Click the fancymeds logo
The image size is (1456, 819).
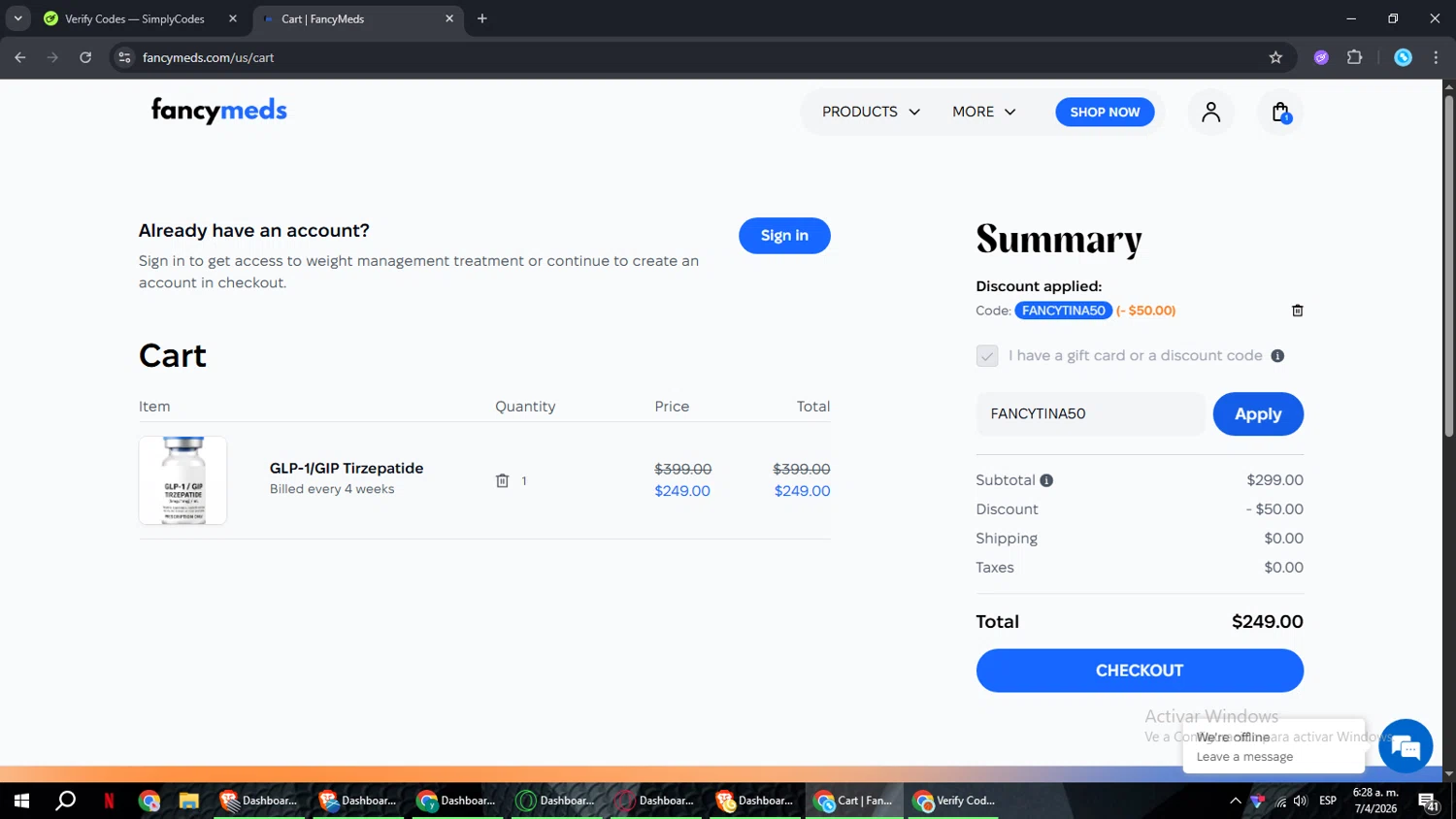(219, 111)
